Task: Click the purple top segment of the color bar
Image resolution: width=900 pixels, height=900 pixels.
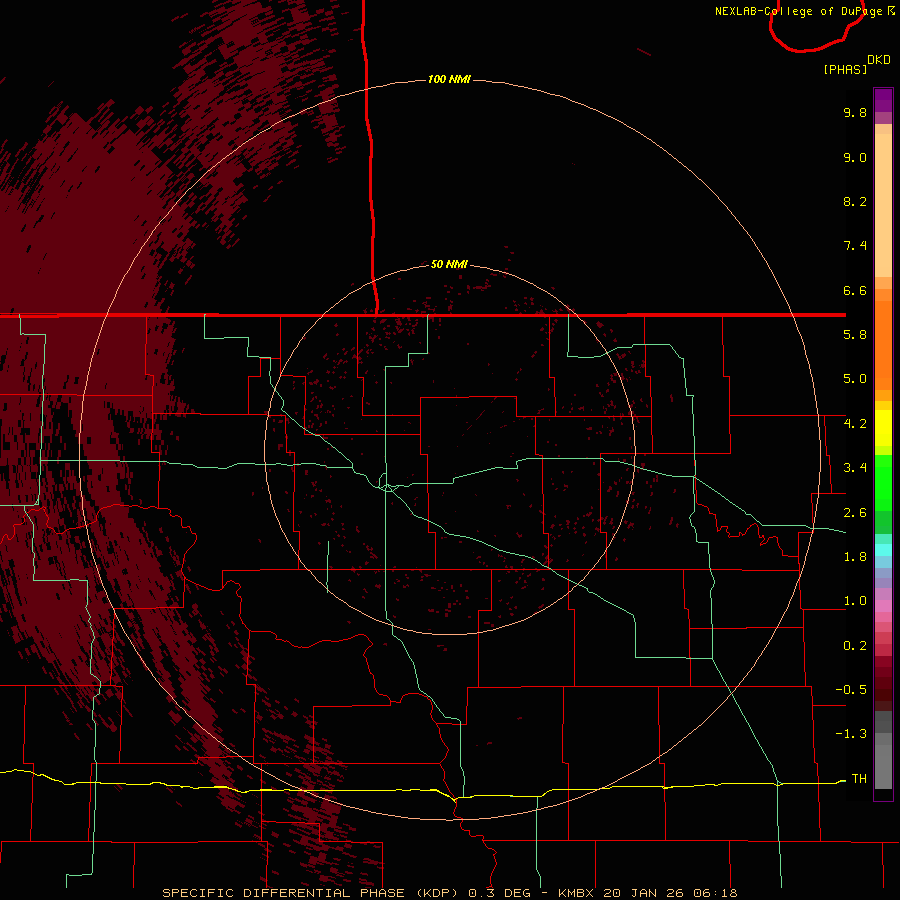Action: click(x=883, y=100)
